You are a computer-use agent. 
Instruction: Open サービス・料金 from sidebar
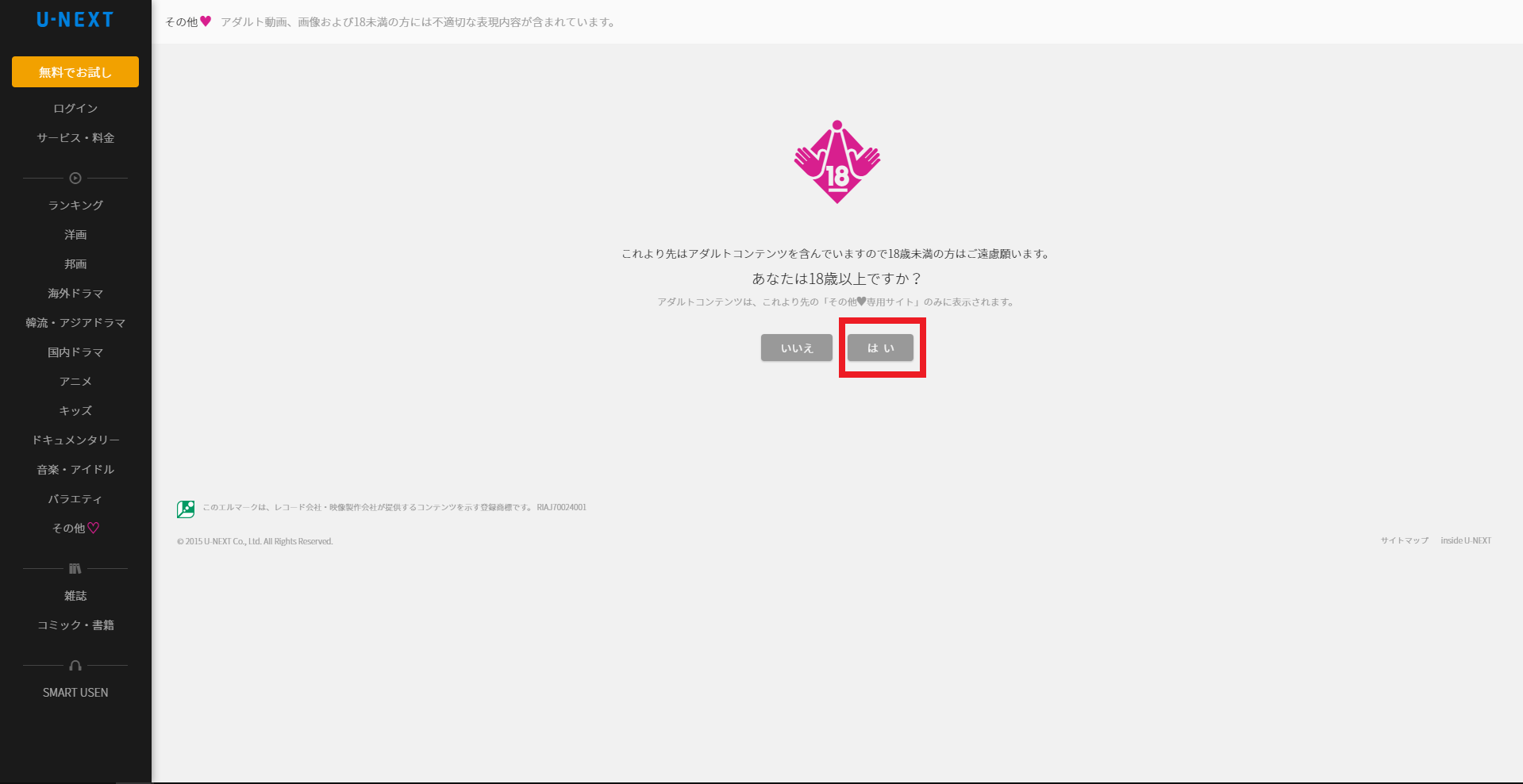click(x=75, y=138)
